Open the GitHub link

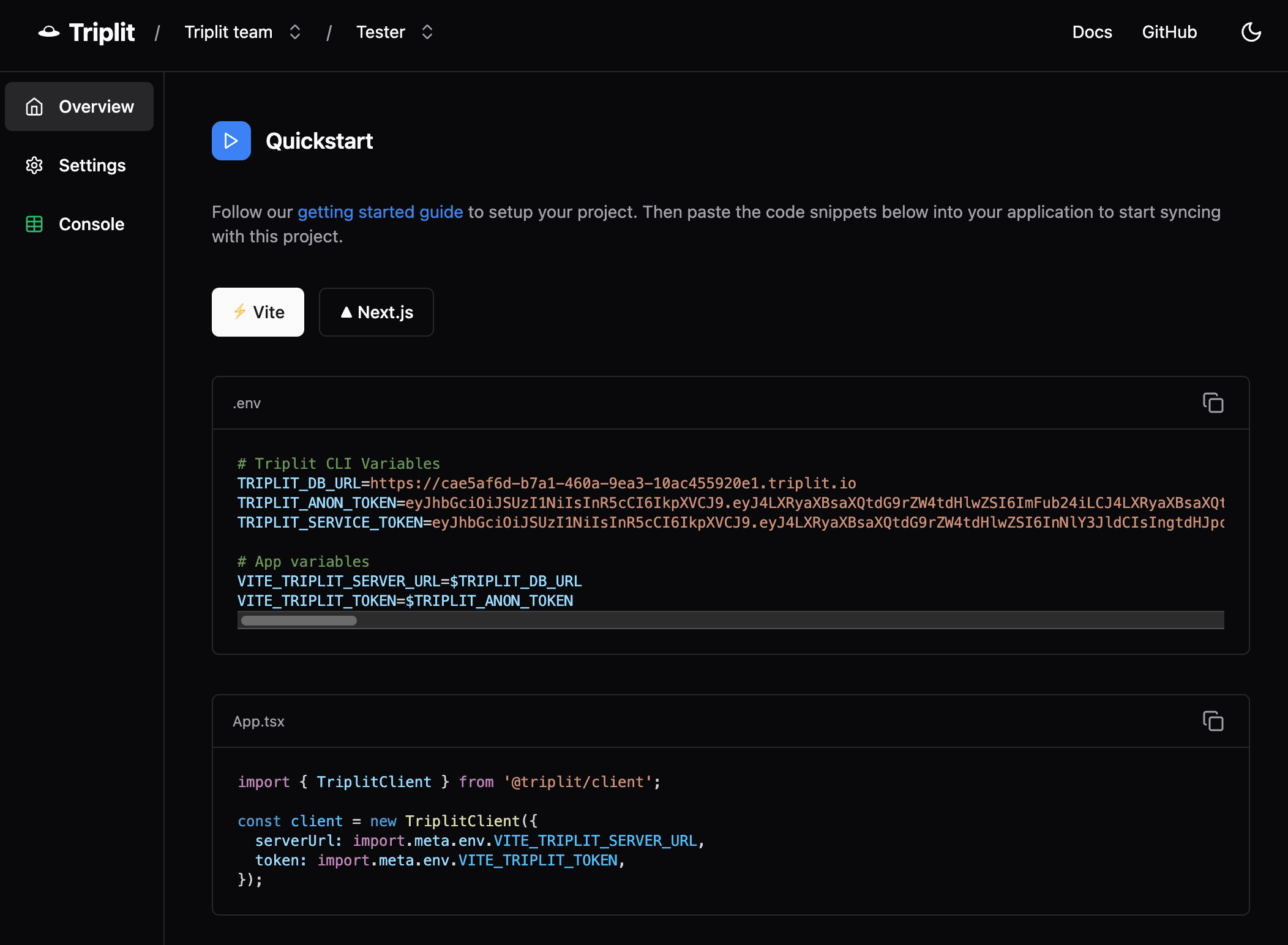[x=1169, y=32]
